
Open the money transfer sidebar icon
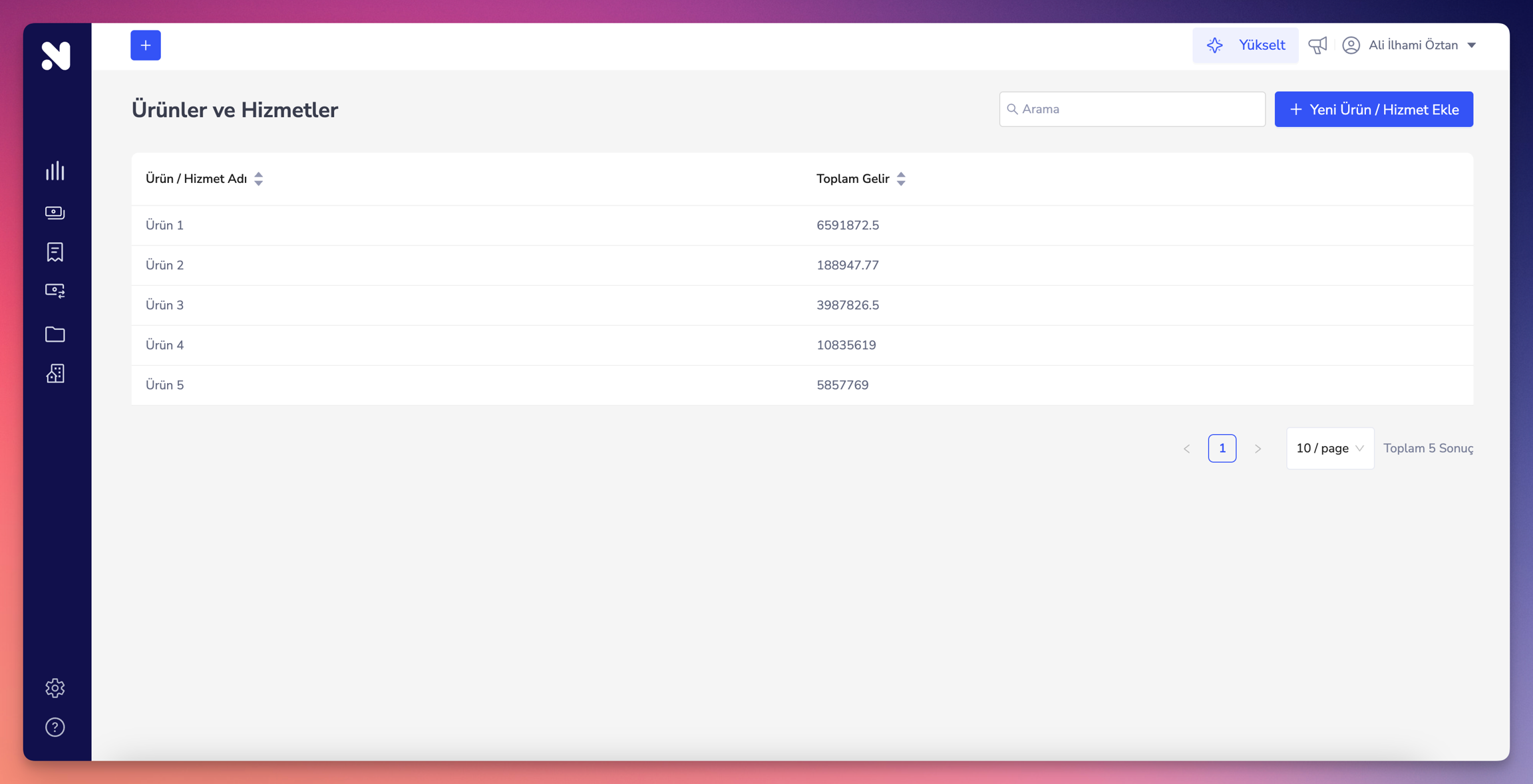point(55,291)
